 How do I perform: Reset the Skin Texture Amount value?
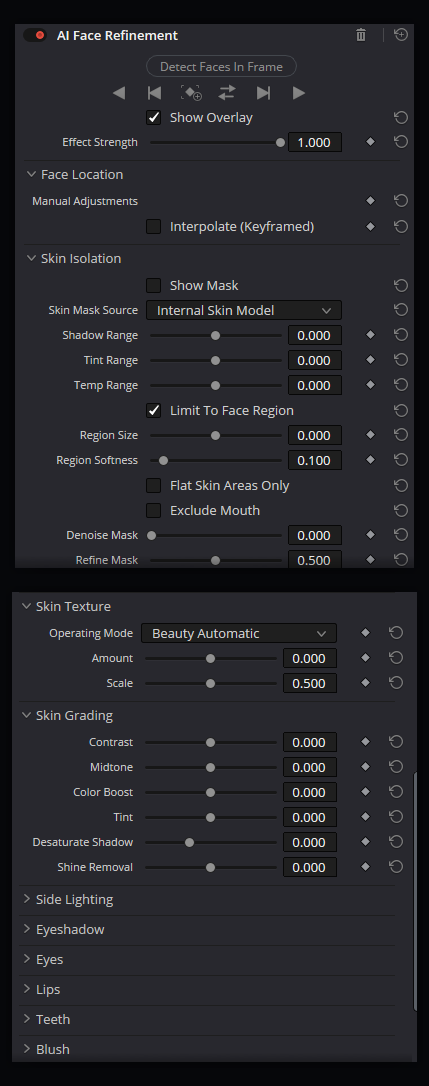click(x=396, y=658)
